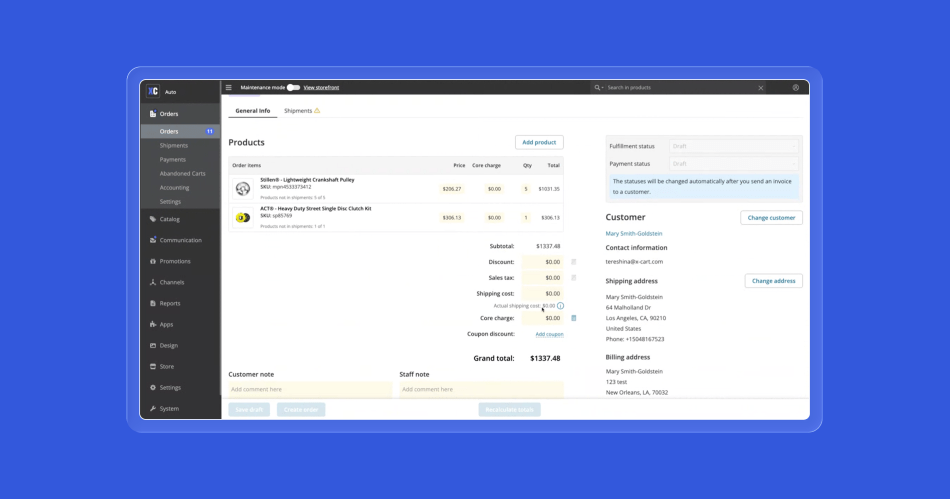
Task: Click the icon beside Sales tax field
Action: coord(574,278)
